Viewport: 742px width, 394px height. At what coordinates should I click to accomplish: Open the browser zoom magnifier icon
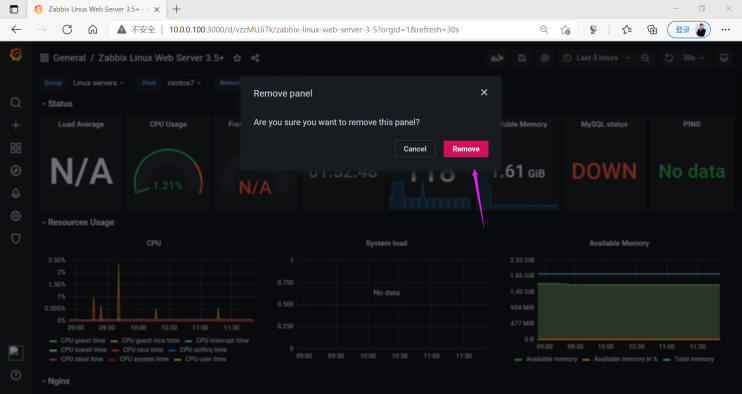point(544,29)
